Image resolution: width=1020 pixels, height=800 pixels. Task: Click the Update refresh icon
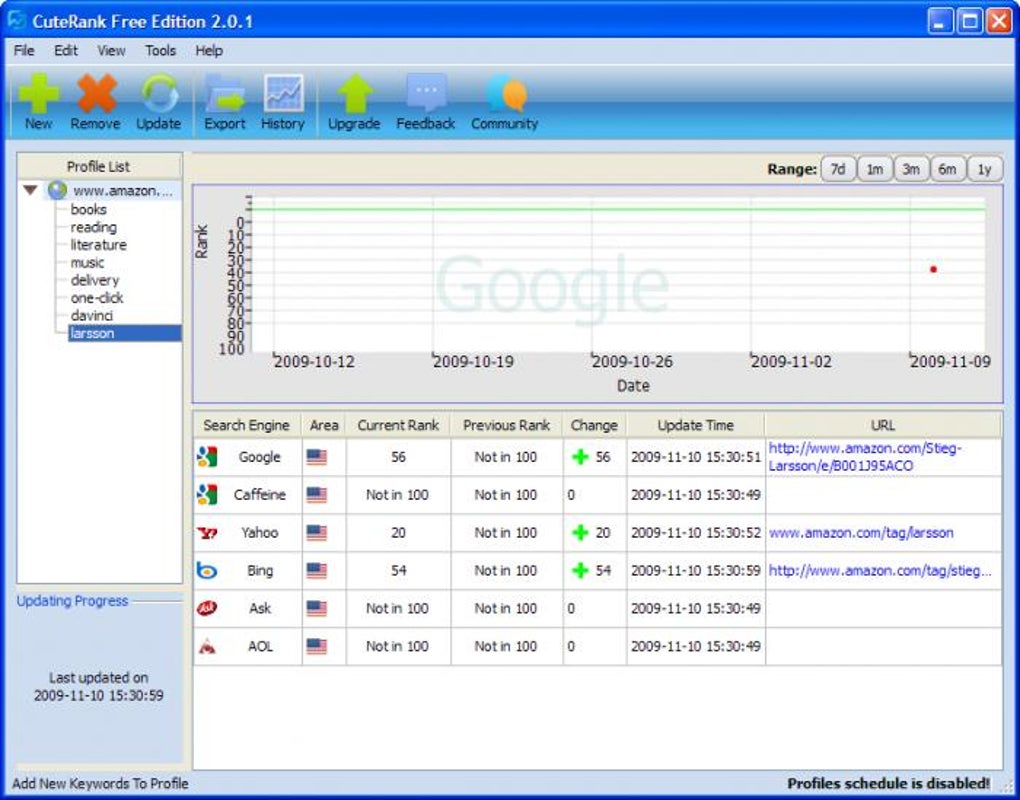point(159,94)
